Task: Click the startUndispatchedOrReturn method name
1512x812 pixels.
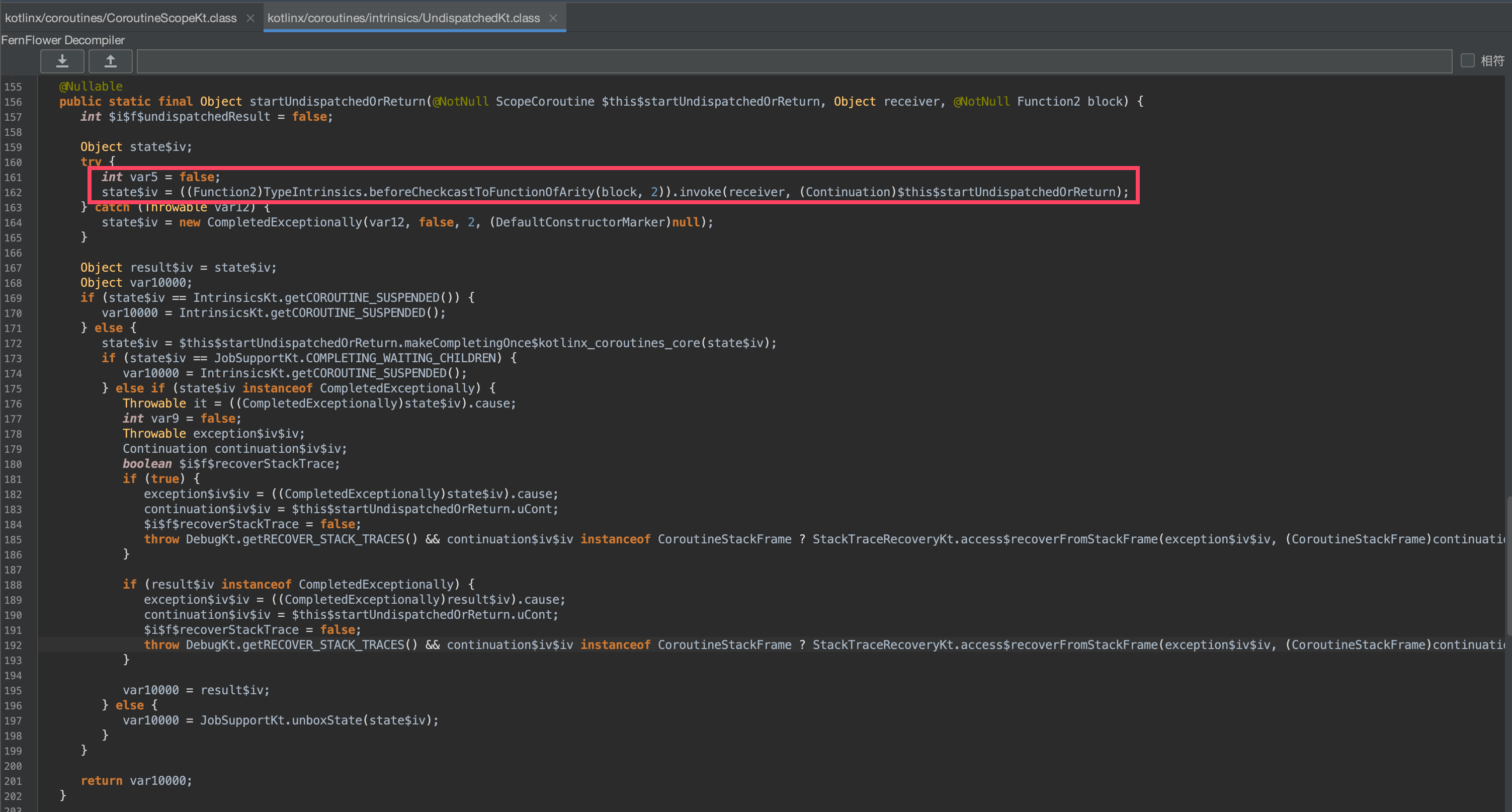Action: pyautogui.click(x=338, y=102)
